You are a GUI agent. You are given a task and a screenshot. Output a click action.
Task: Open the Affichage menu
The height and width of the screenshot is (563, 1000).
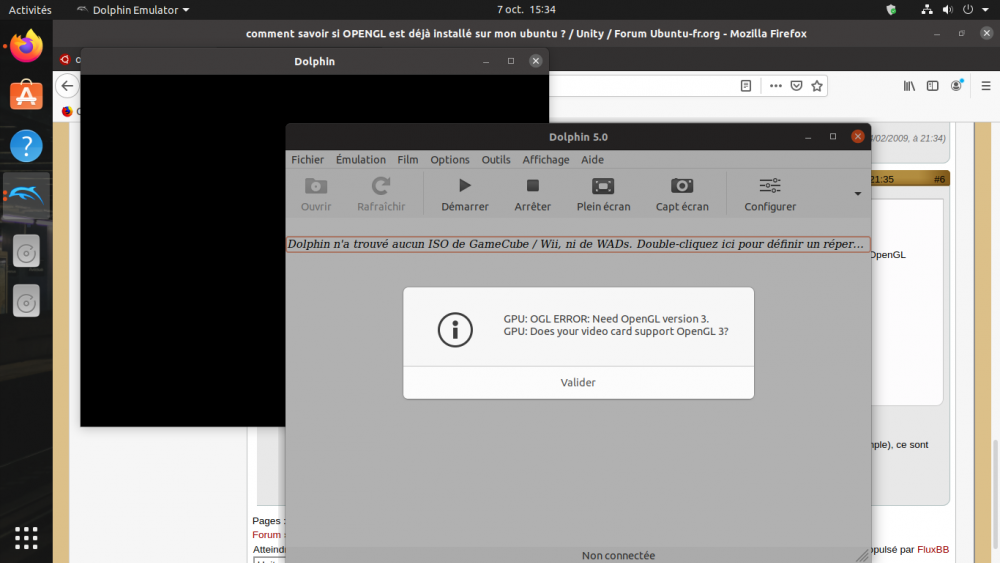546,159
